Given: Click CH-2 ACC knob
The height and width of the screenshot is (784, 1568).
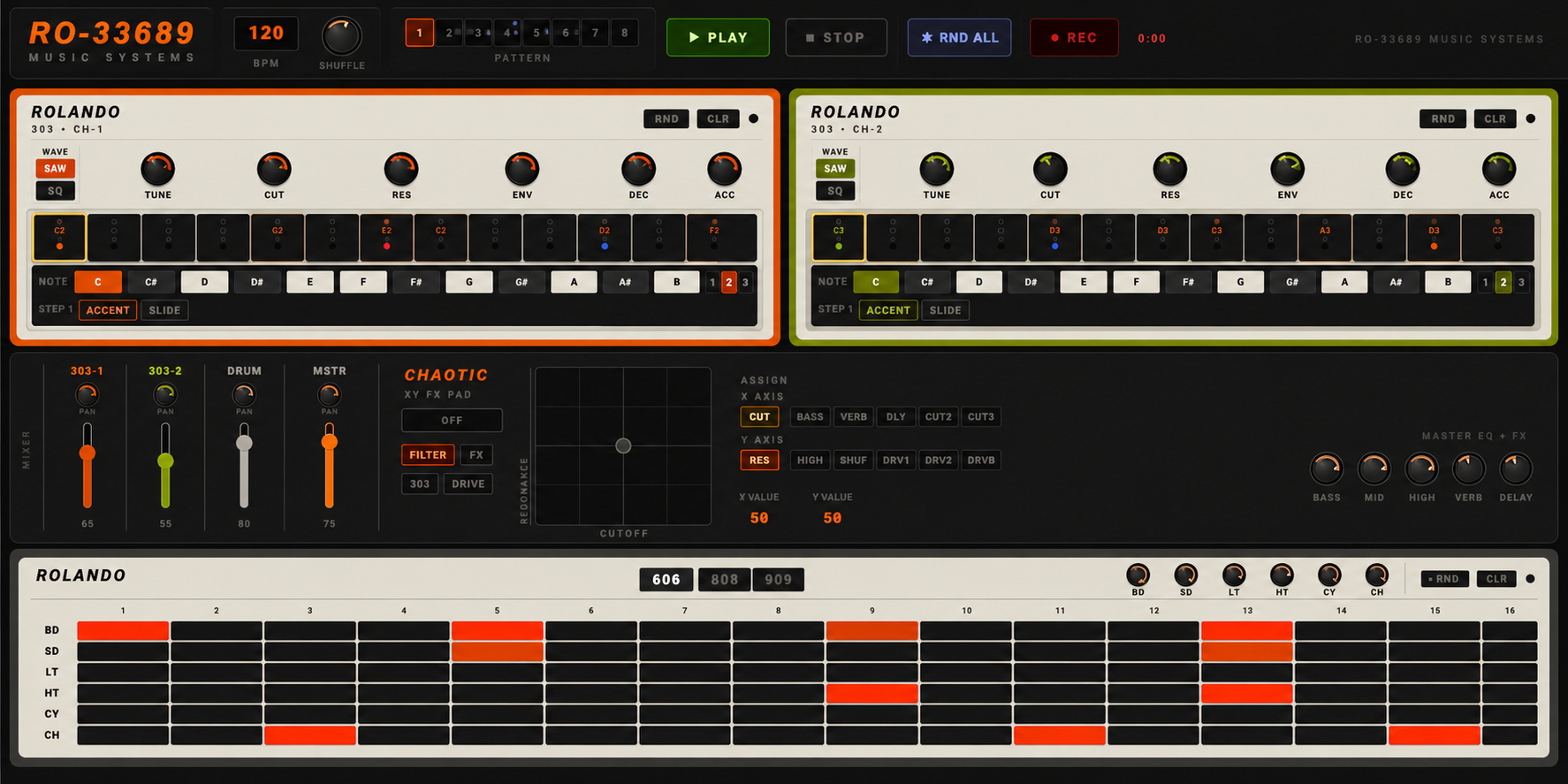Looking at the screenshot, I should (1499, 169).
